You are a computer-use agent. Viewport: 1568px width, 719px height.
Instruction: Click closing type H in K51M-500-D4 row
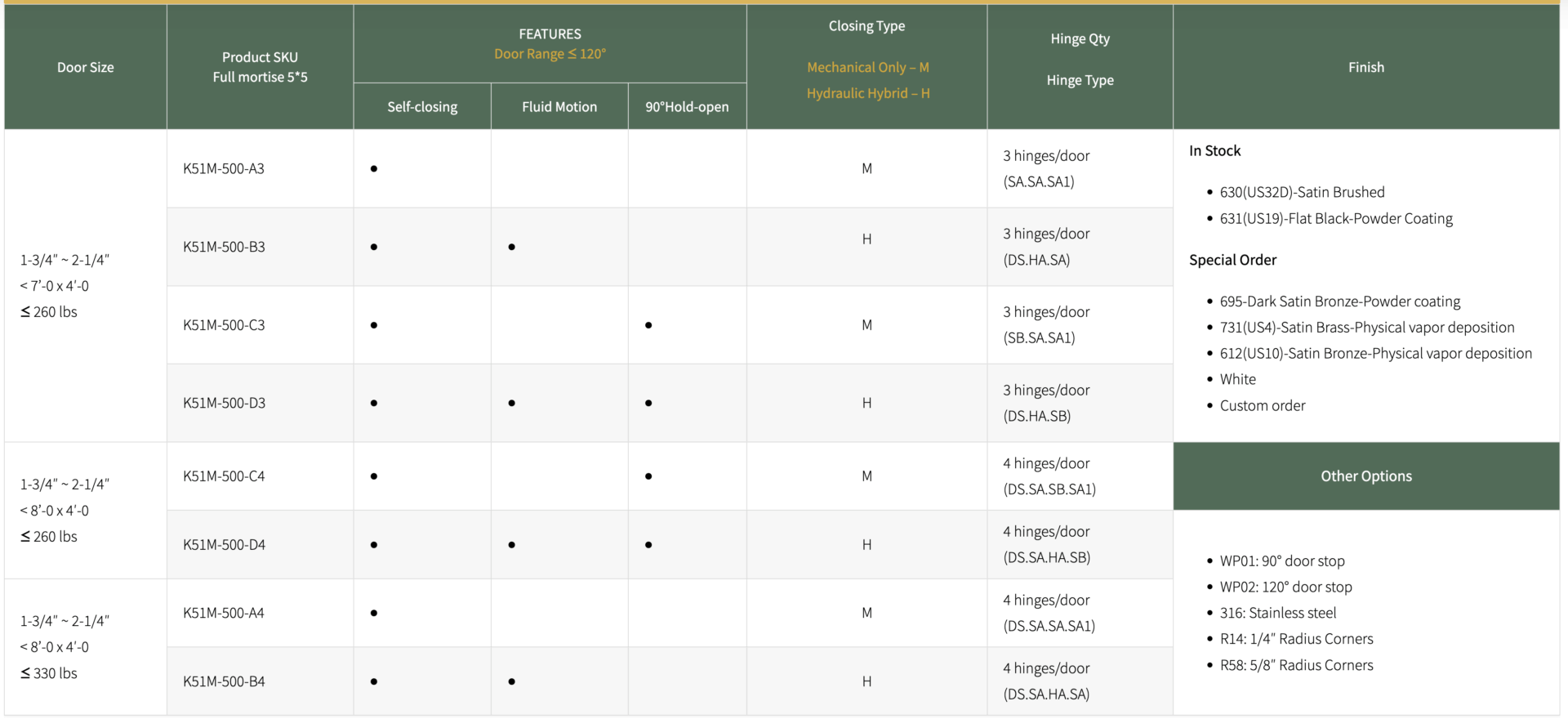coord(867,545)
